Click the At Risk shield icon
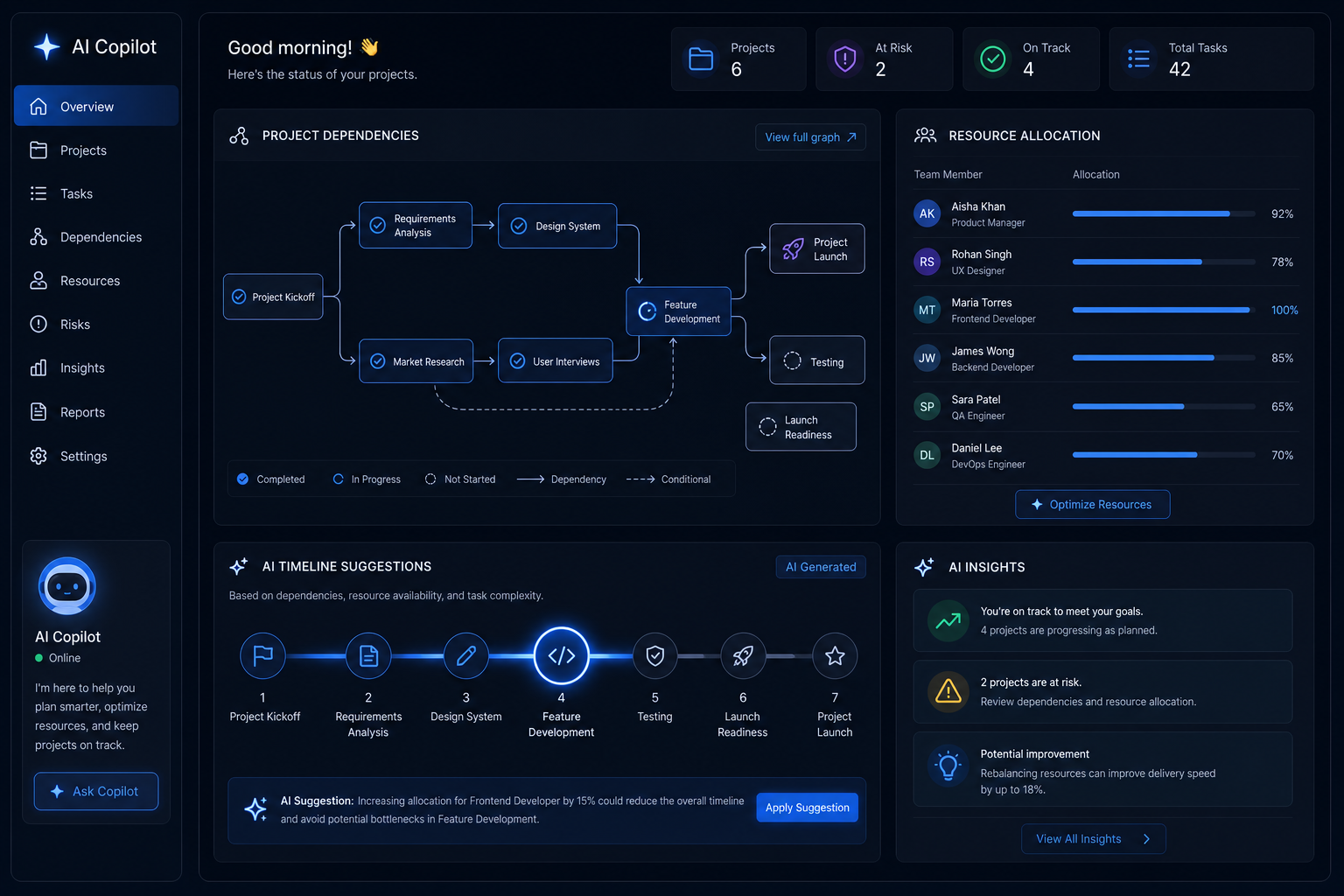This screenshot has height=896, width=1344. (845, 59)
